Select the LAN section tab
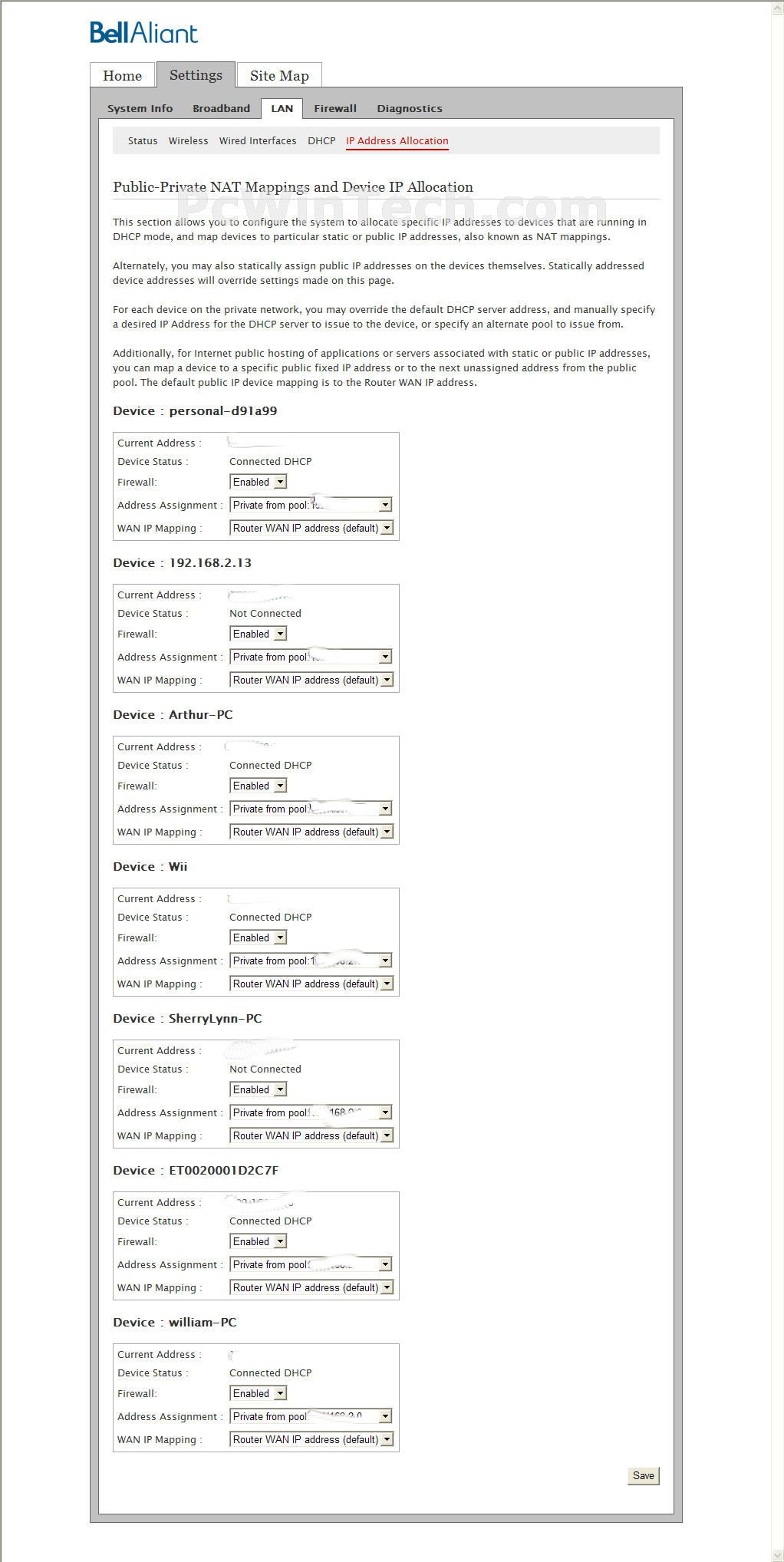Image resolution: width=784 pixels, height=1562 pixels. (x=282, y=108)
